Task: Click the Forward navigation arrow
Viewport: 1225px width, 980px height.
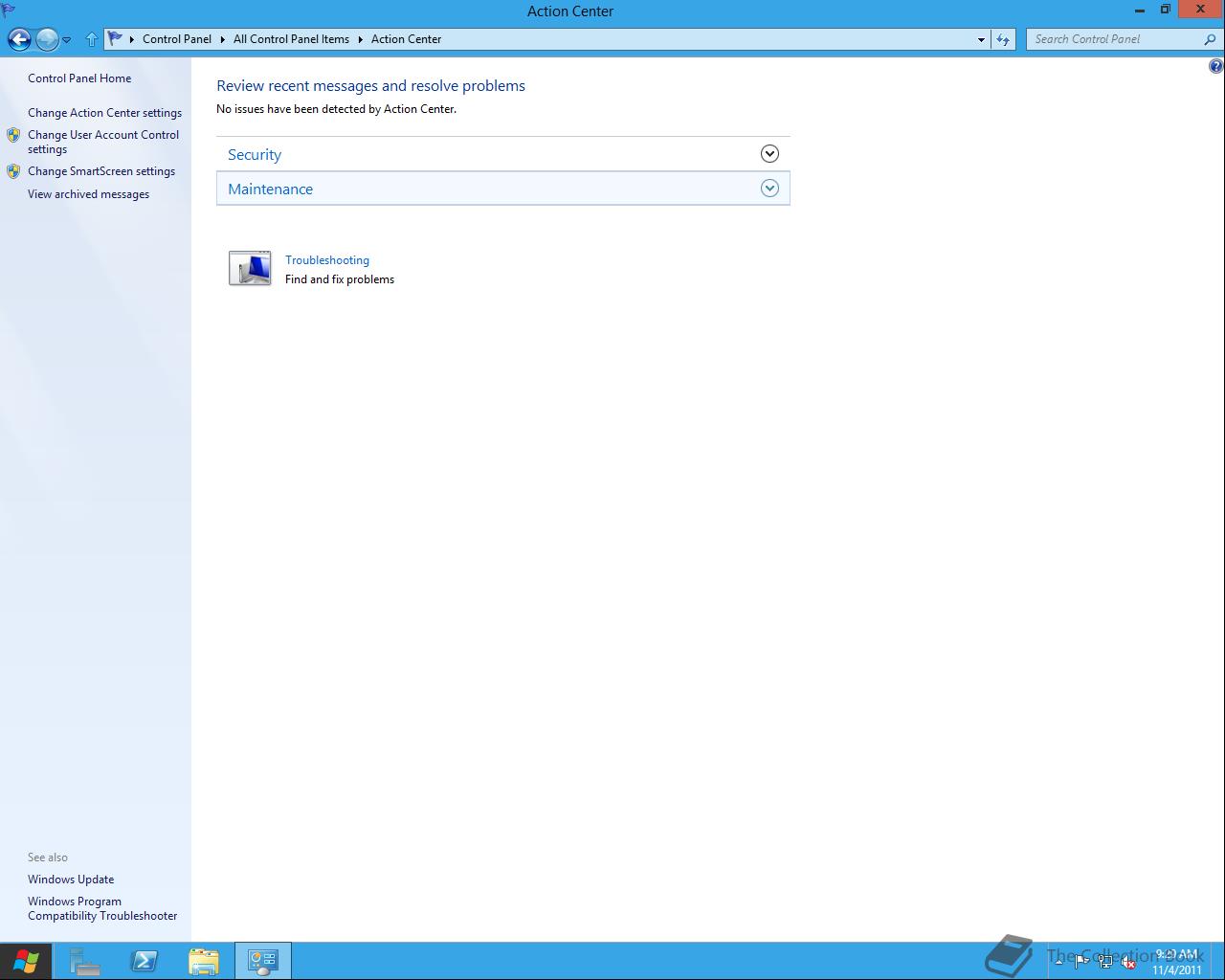Action: (x=46, y=39)
